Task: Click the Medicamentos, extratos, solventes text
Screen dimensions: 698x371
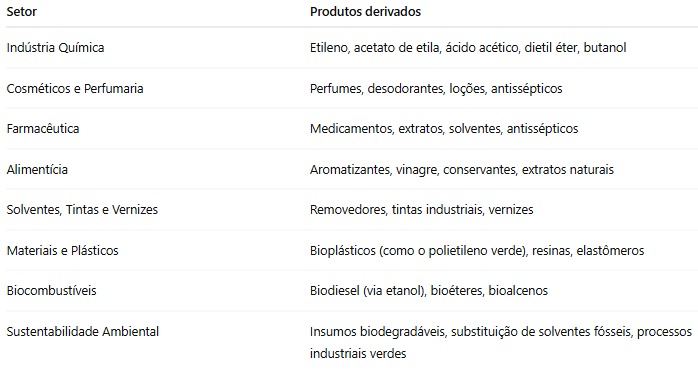Action: coord(406,129)
